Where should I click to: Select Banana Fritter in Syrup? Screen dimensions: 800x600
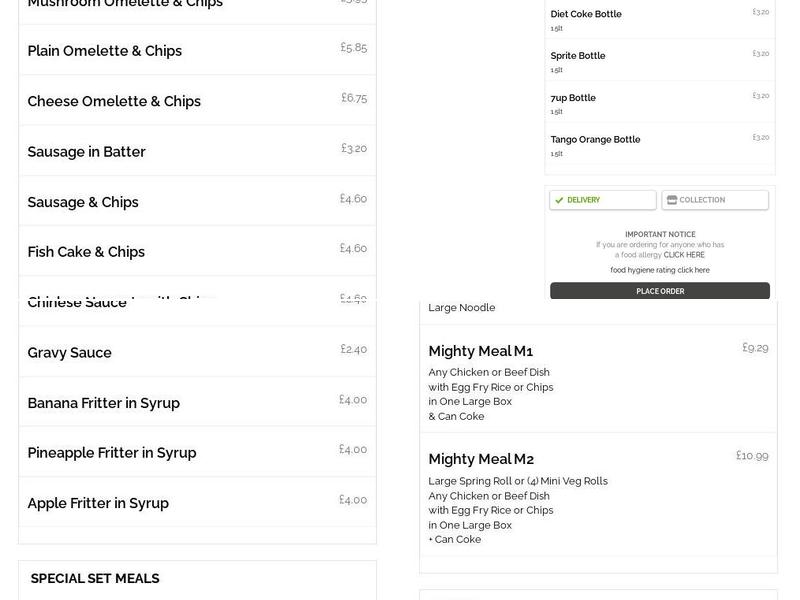click(197, 402)
